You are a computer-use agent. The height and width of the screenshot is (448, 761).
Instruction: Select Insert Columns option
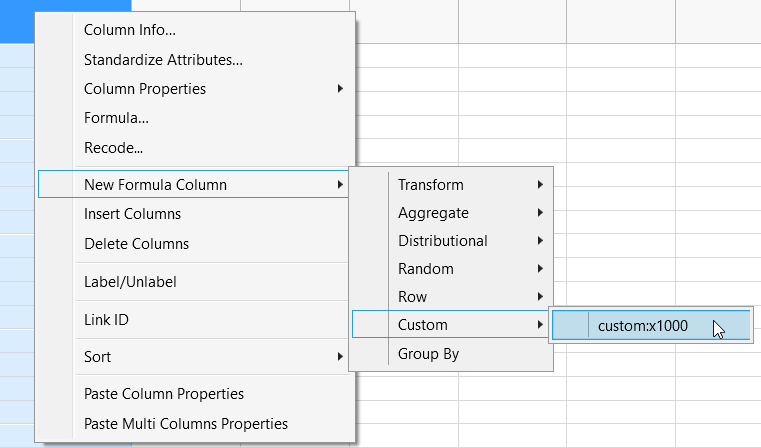click(132, 214)
